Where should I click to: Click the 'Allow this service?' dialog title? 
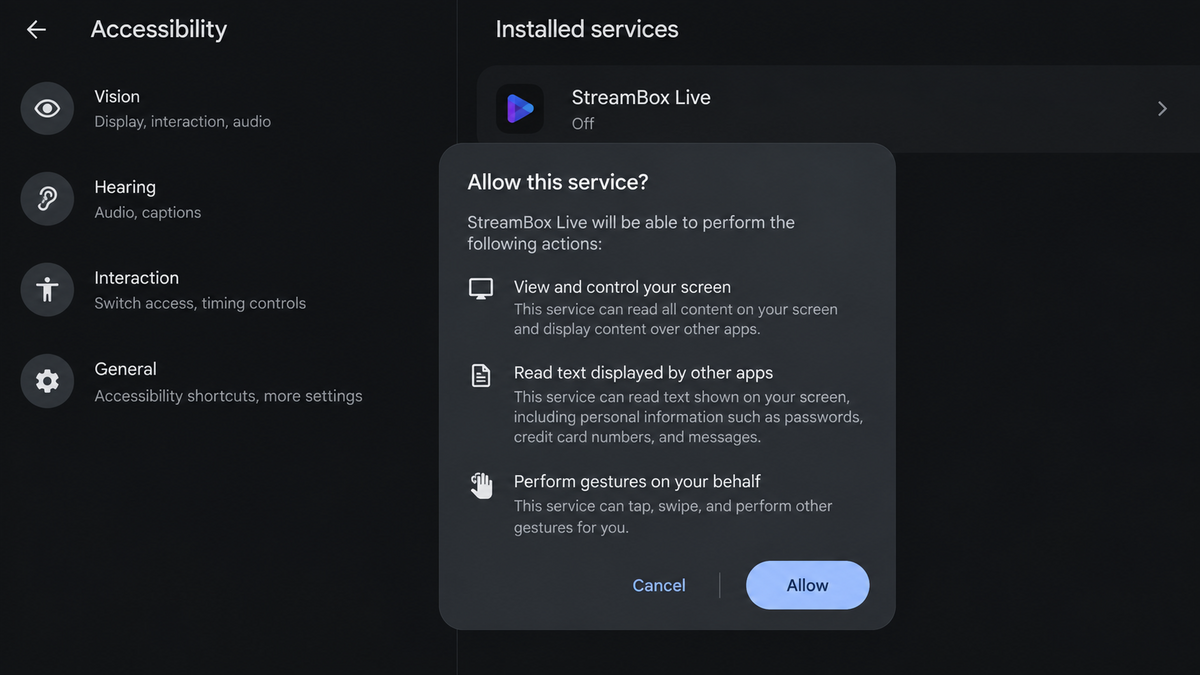point(558,182)
